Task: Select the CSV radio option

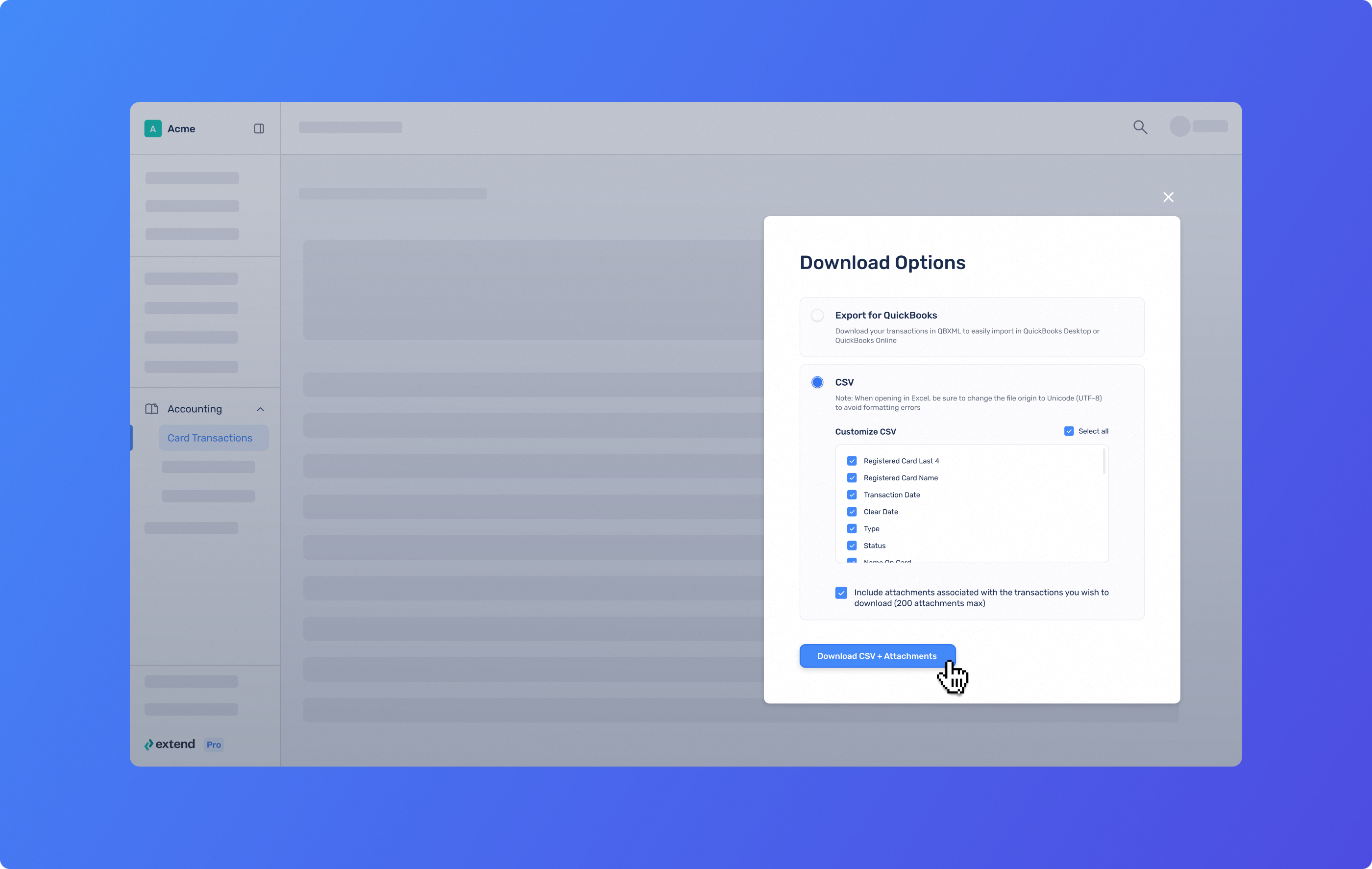Action: [x=817, y=382]
